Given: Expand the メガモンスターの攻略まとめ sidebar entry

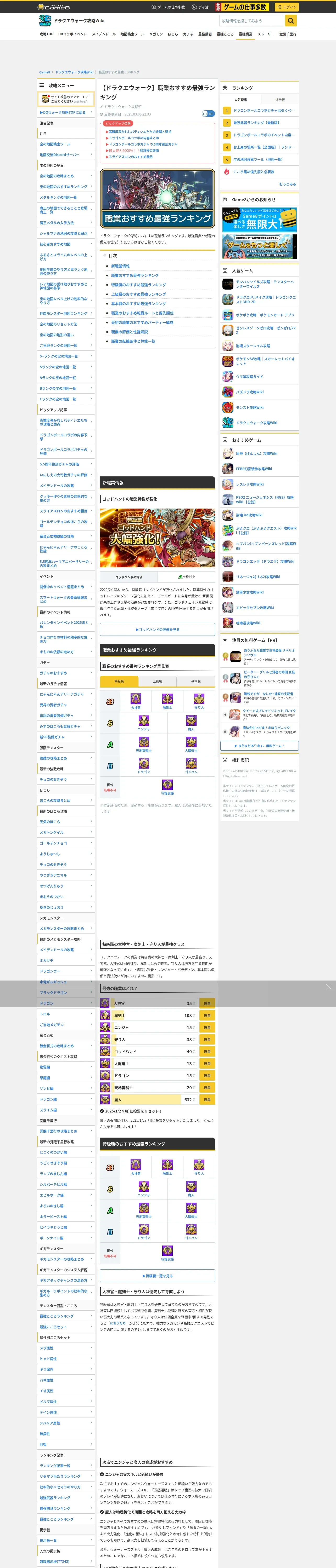Looking at the screenshot, I should [x=66, y=928].
